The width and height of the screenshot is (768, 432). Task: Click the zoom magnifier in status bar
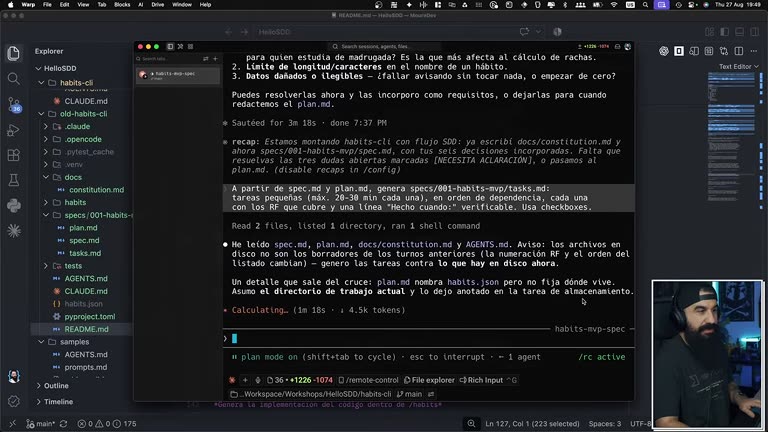click(471, 424)
